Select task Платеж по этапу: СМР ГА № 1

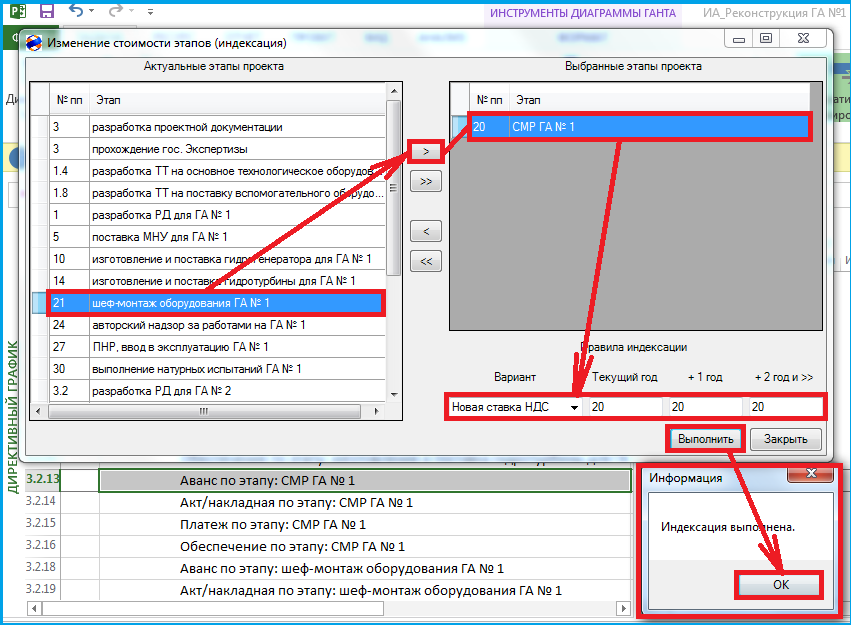[x=365, y=525]
